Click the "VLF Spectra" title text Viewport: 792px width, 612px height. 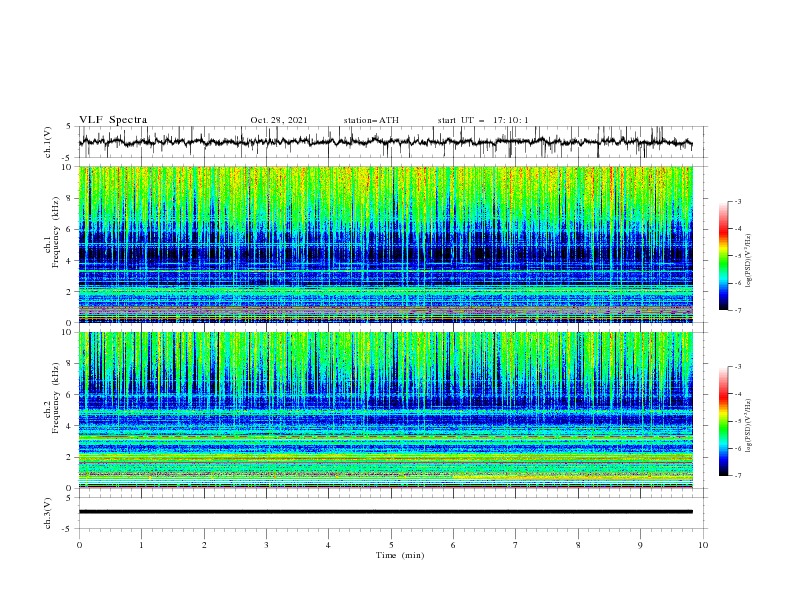(113, 120)
